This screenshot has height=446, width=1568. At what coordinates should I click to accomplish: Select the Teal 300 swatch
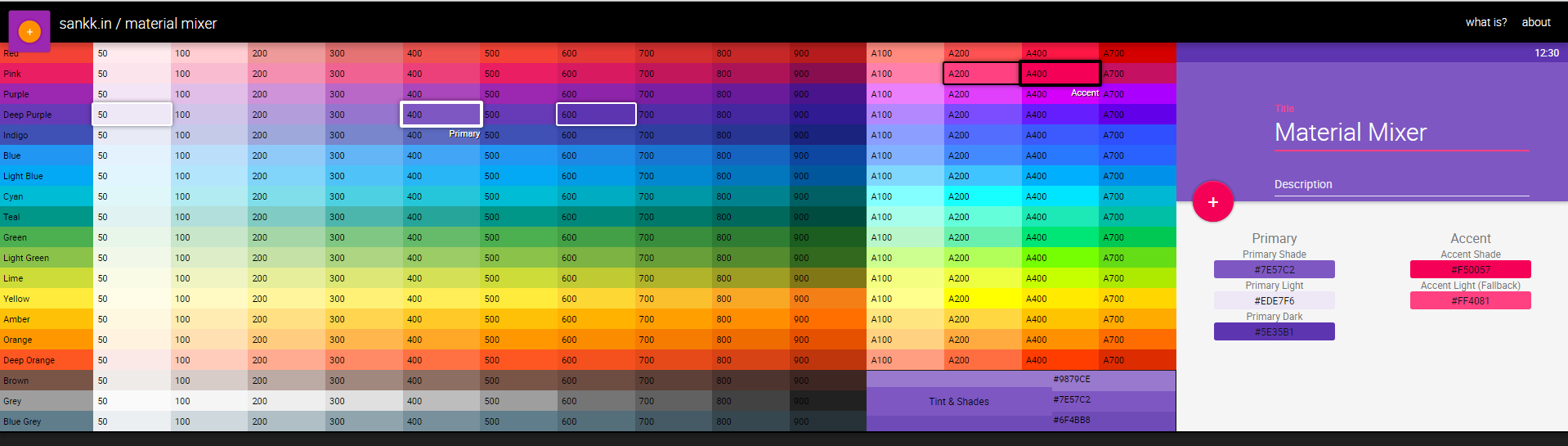tap(365, 217)
